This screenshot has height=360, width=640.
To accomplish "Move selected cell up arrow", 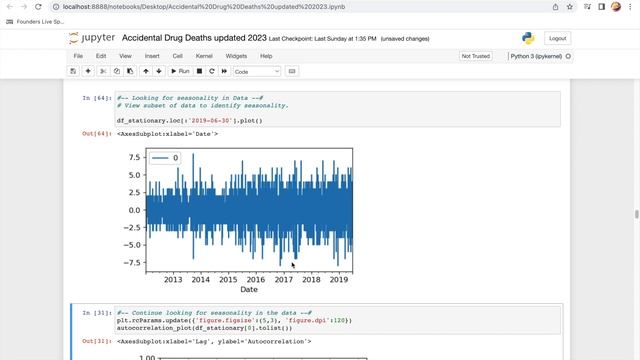I will [x=146, y=71].
